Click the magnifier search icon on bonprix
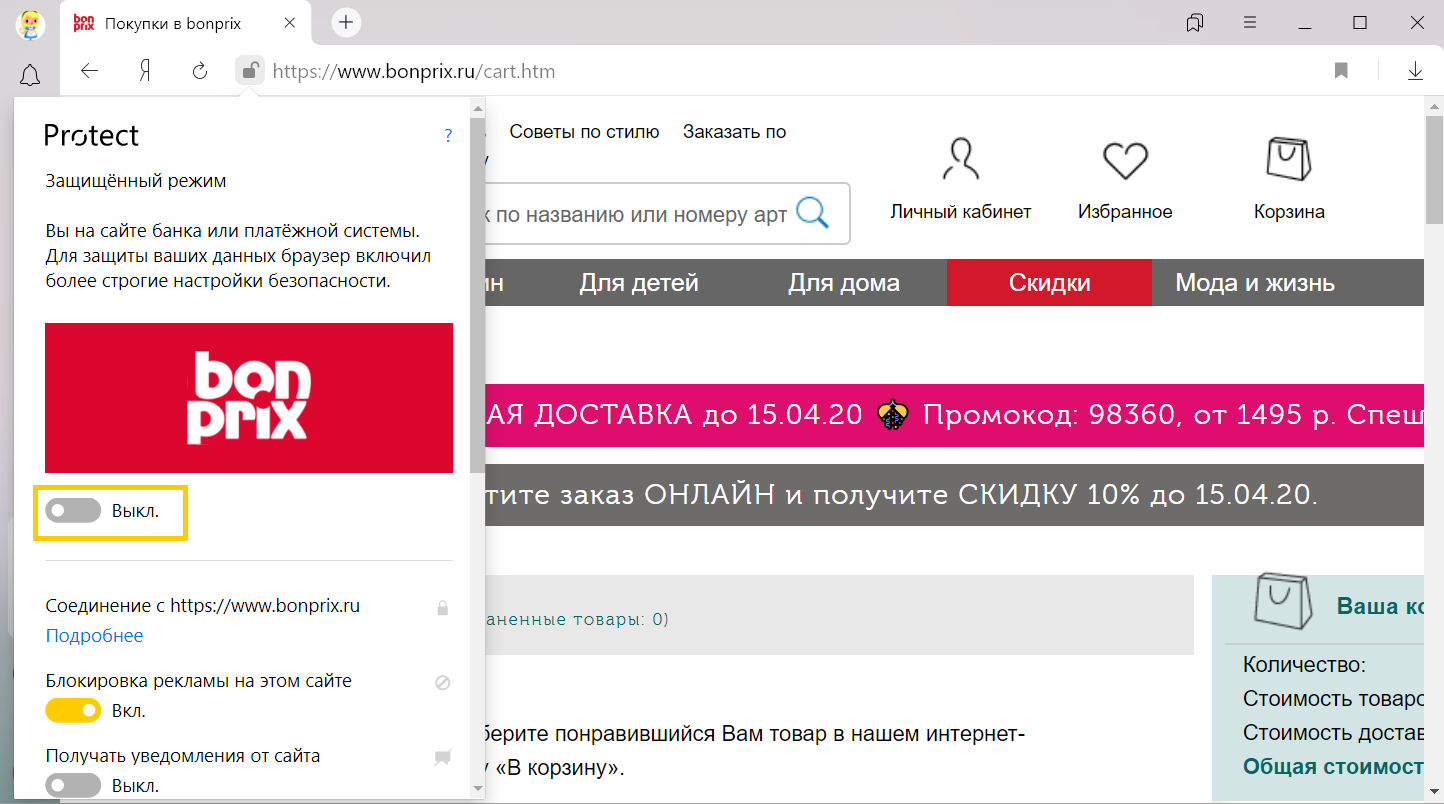 [x=812, y=212]
